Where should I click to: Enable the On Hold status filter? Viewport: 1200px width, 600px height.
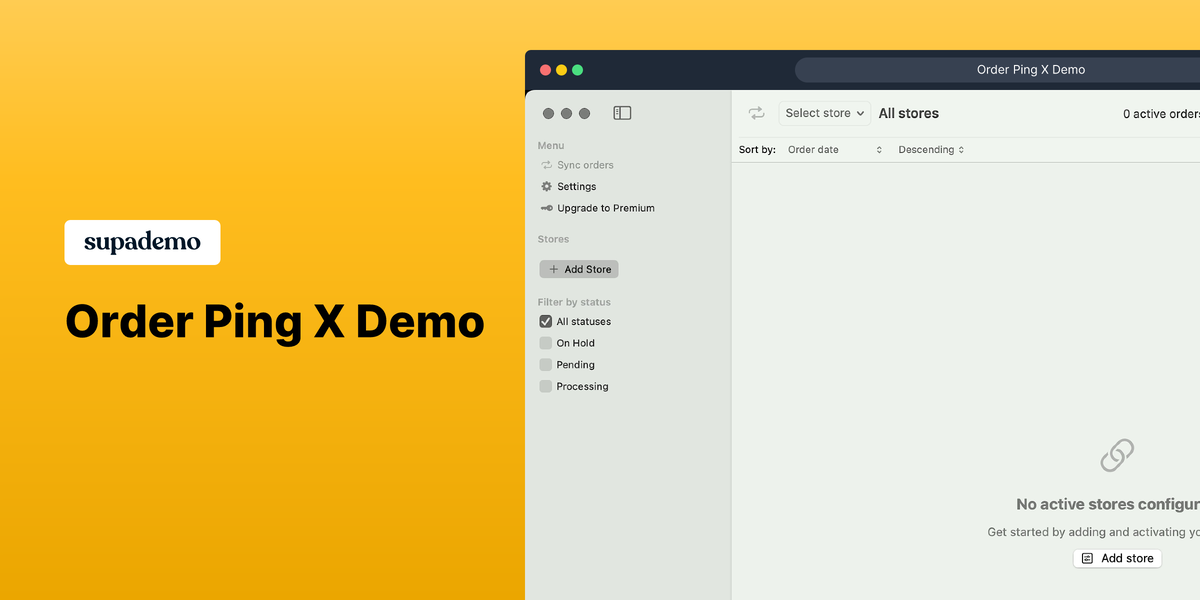coord(546,343)
